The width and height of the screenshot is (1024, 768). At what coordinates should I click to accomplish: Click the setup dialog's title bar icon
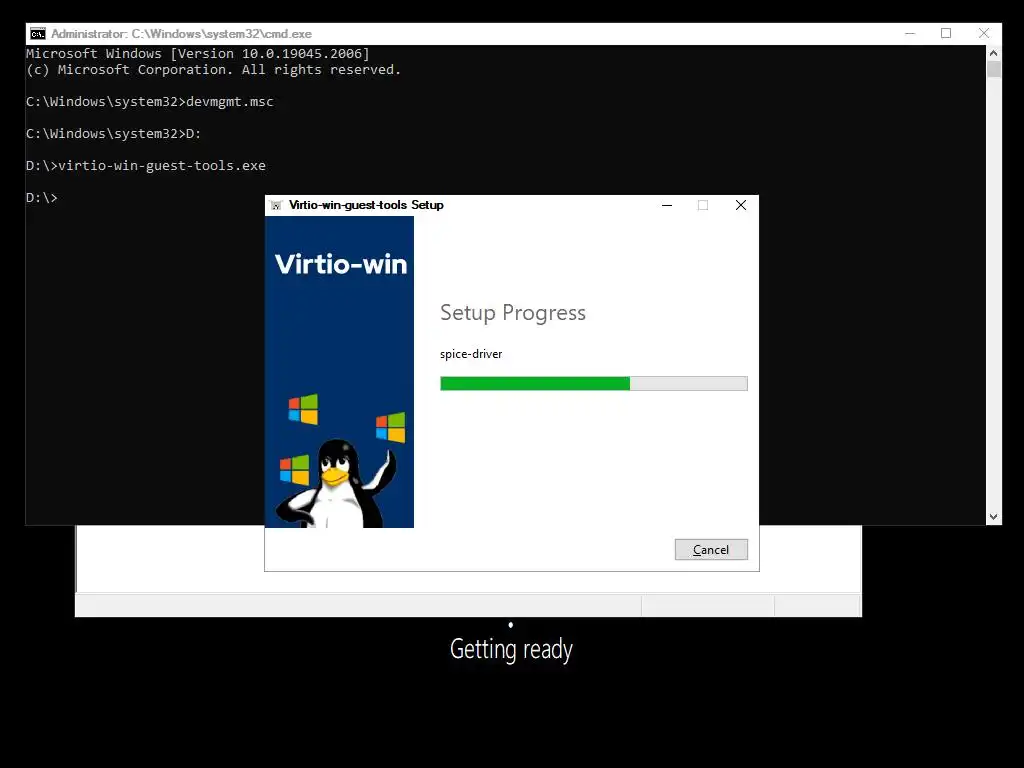pyautogui.click(x=276, y=205)
